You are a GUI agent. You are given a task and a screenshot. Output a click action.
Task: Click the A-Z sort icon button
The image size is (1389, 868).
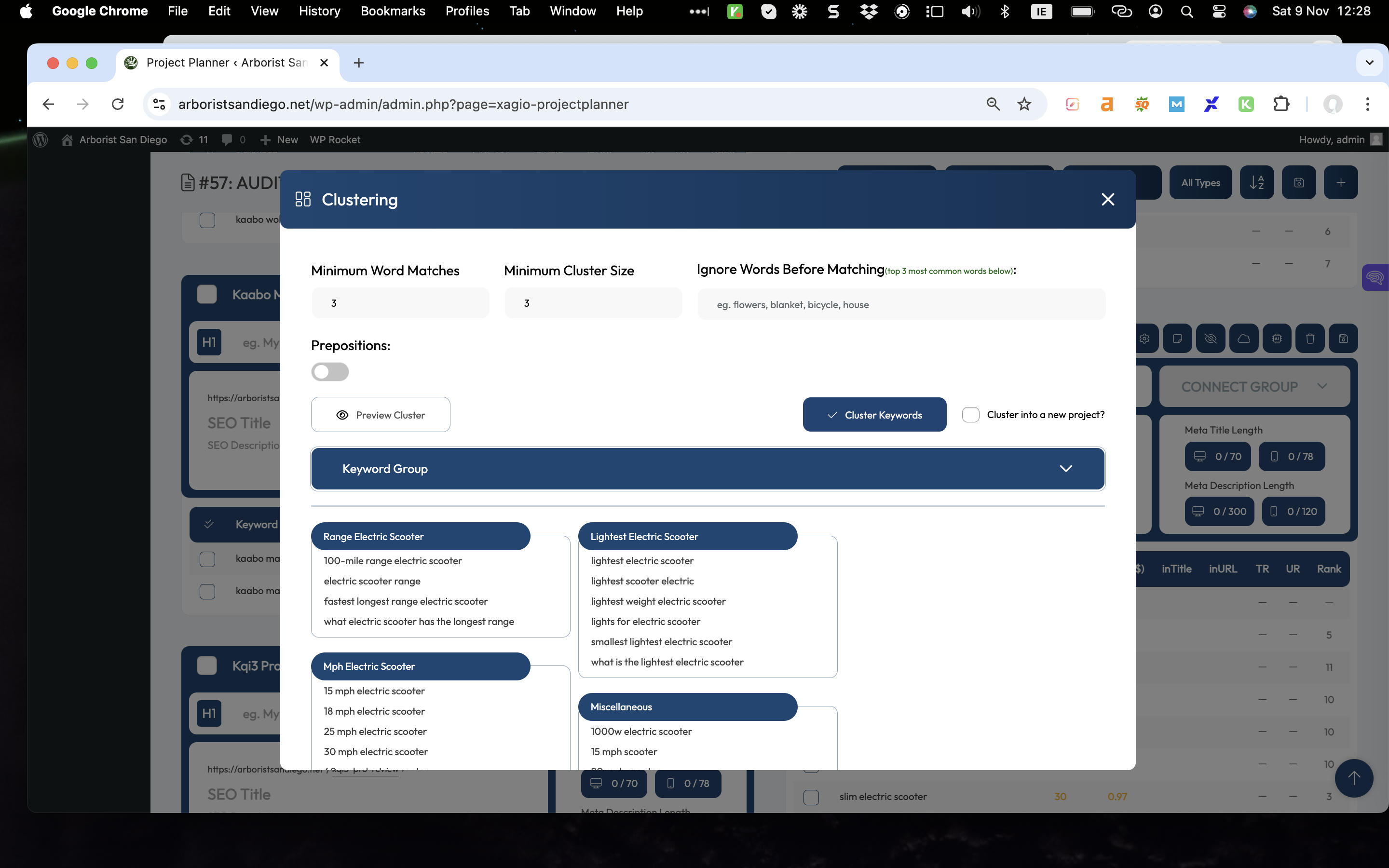1256,183
